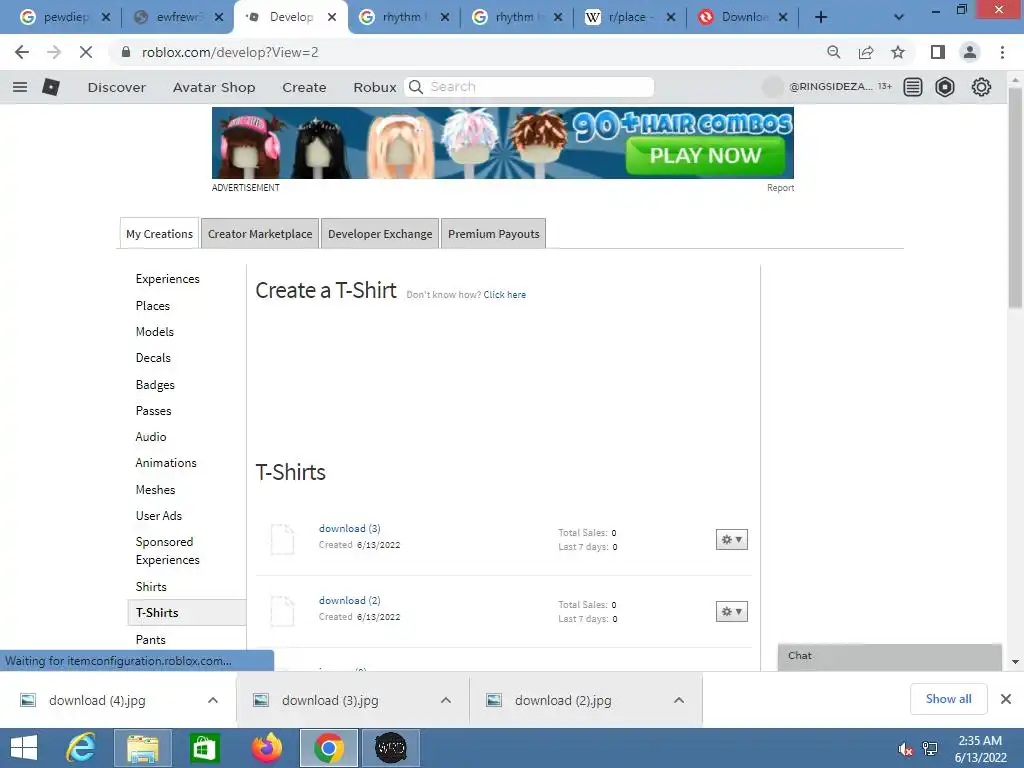Select Shirts in the creations sidebar
Screen dimensions: 1024x768
click(151, 586)
